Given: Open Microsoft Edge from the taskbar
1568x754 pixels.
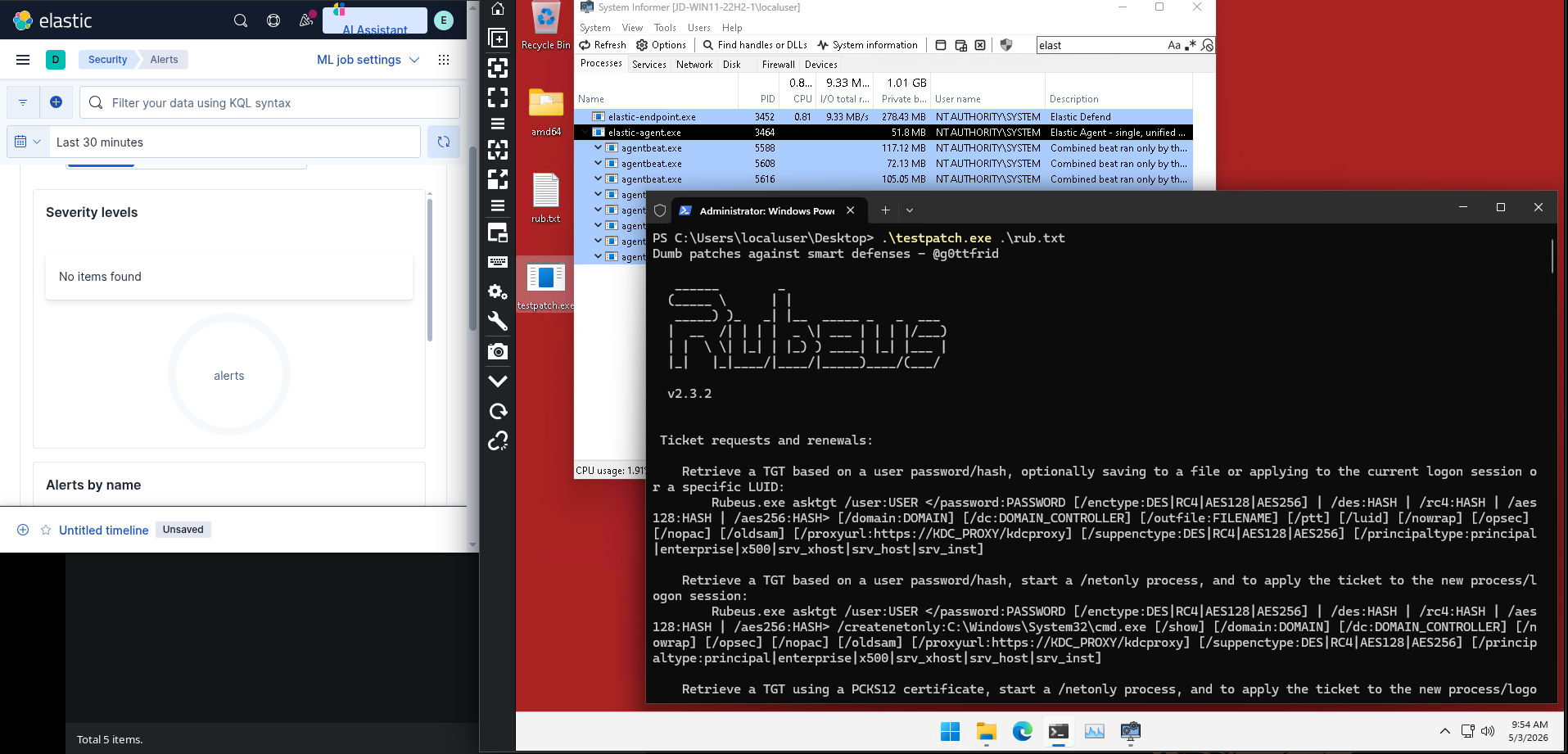Looking at the screenshot, I should (1023, 731).
